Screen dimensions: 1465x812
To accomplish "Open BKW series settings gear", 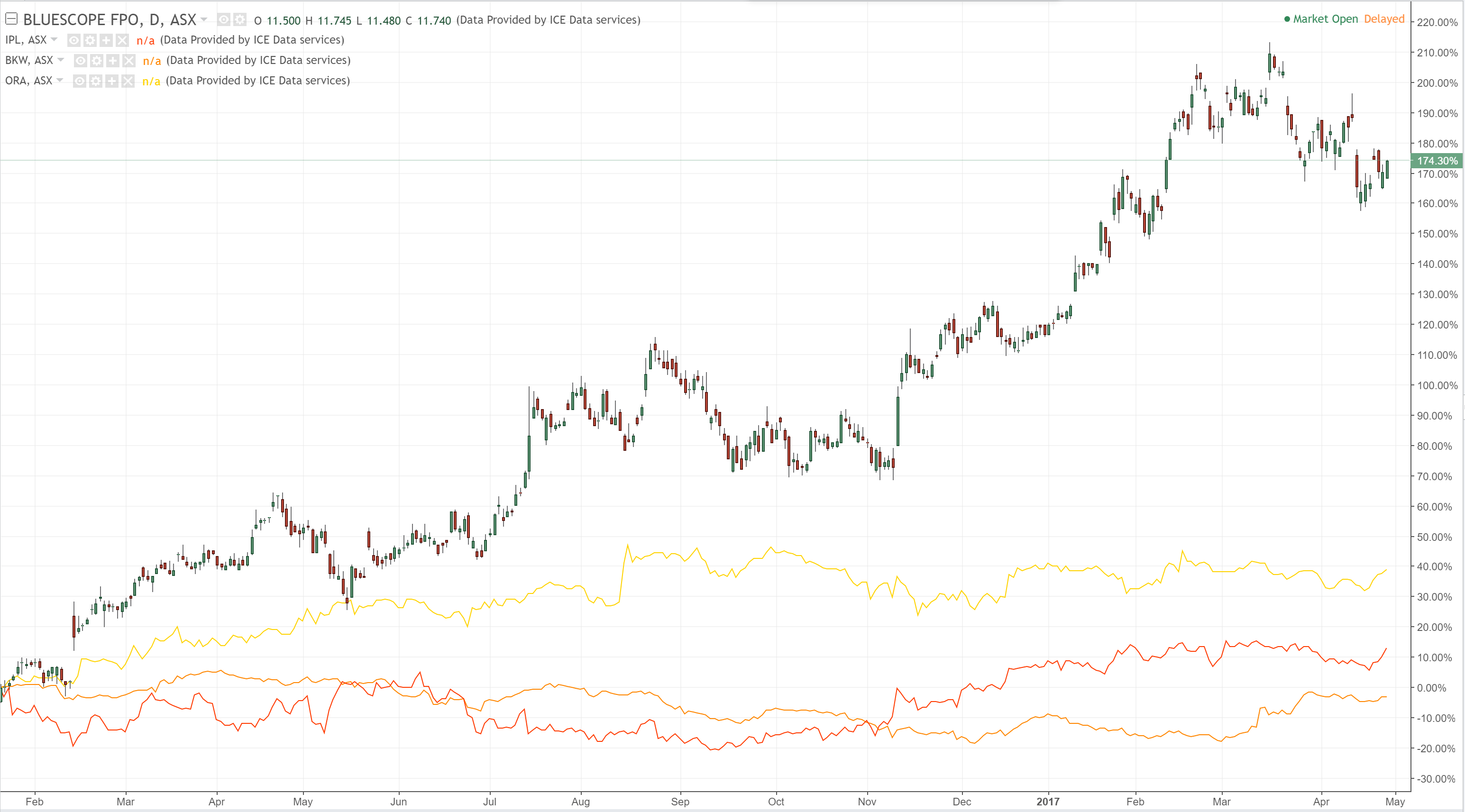I will pos(97,61).
